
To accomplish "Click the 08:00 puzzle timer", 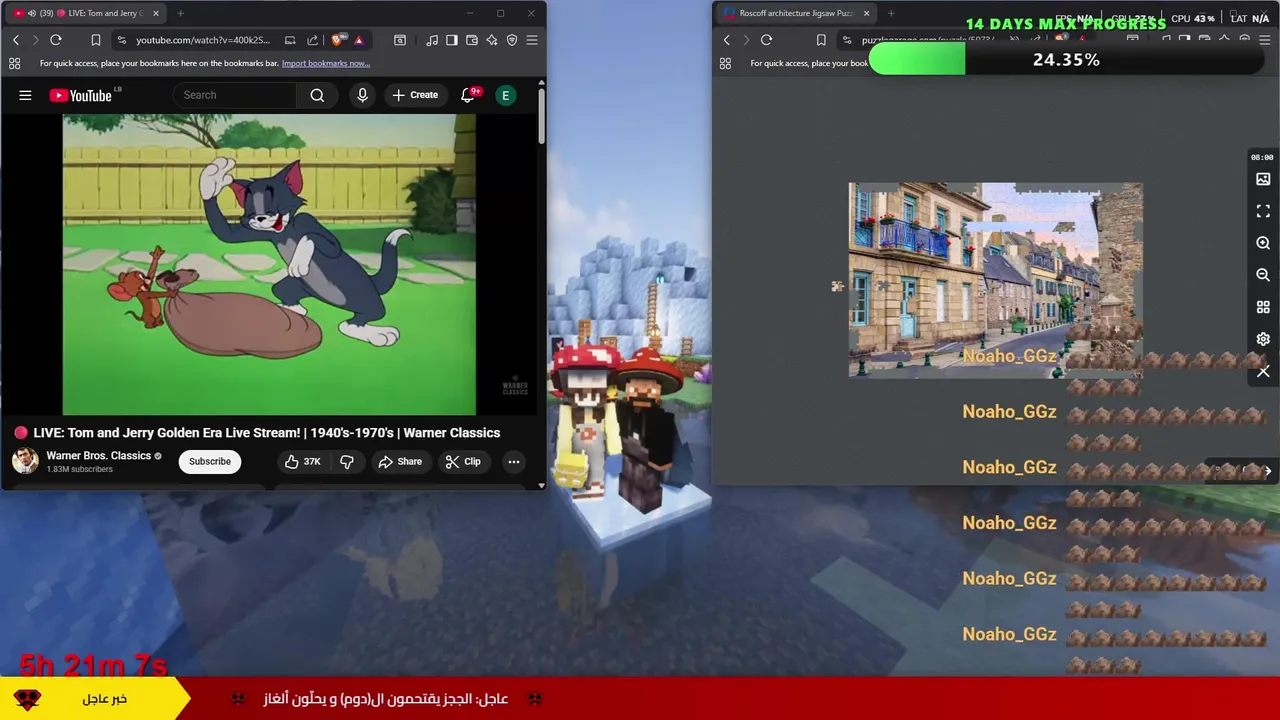I will pos(1262,157).
